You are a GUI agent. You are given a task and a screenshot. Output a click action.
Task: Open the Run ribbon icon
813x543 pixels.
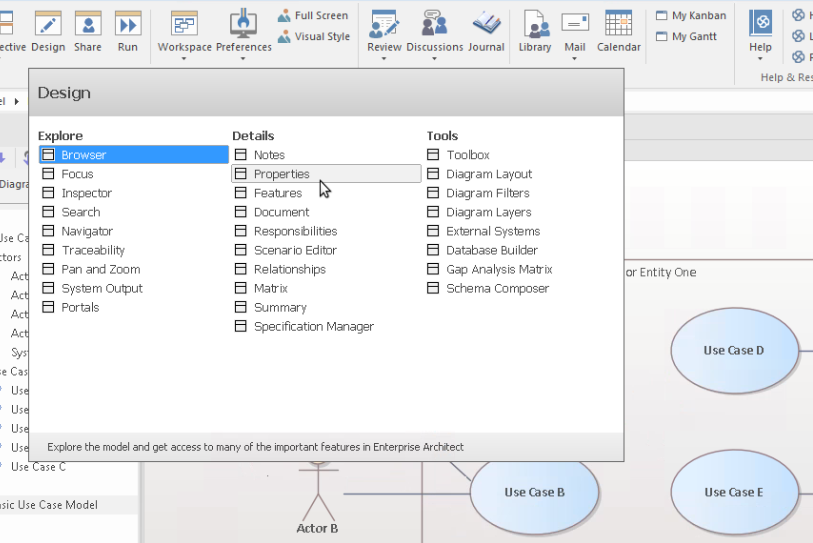click(128, 31)
